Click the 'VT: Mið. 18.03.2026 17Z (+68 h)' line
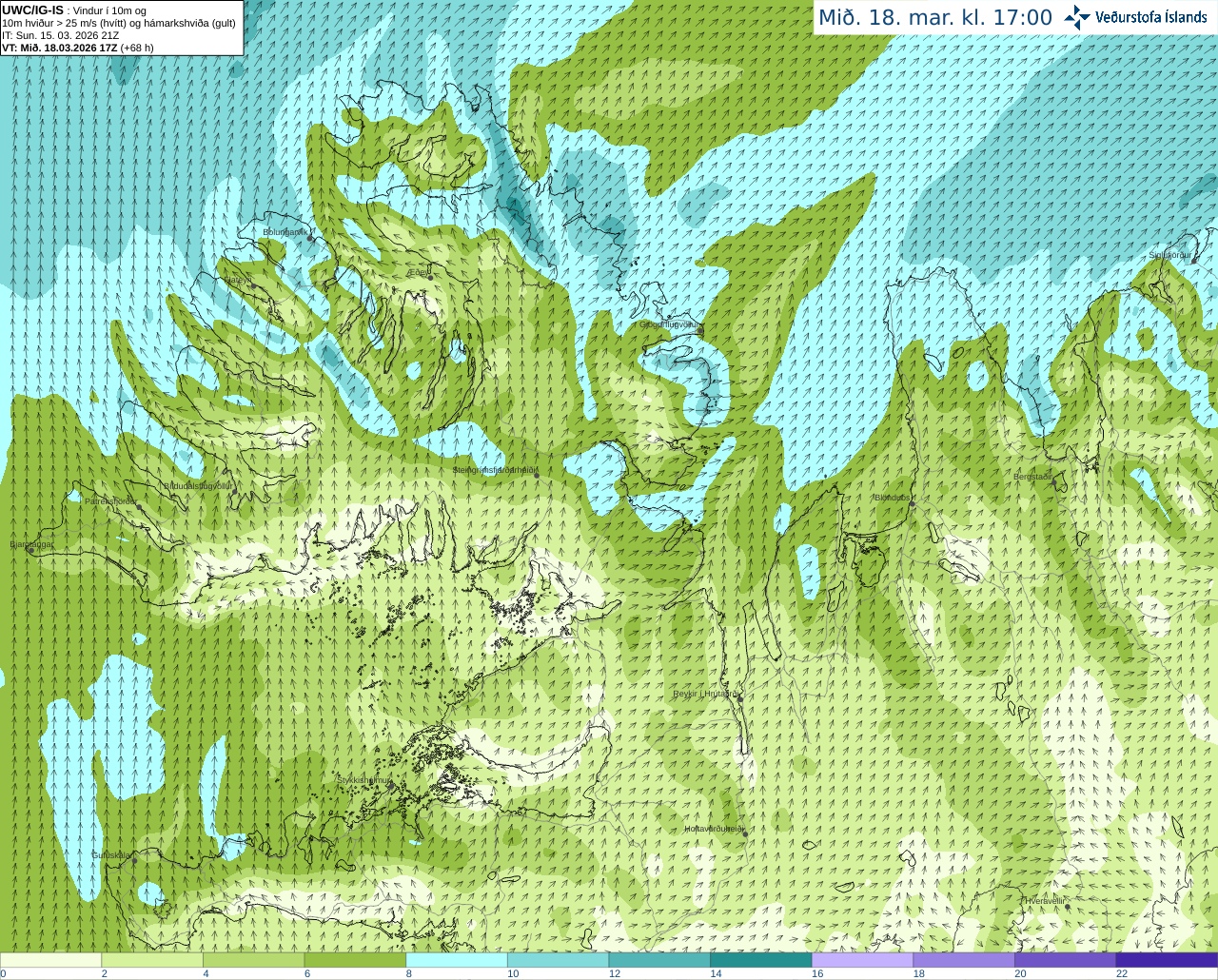 point(77,48)
